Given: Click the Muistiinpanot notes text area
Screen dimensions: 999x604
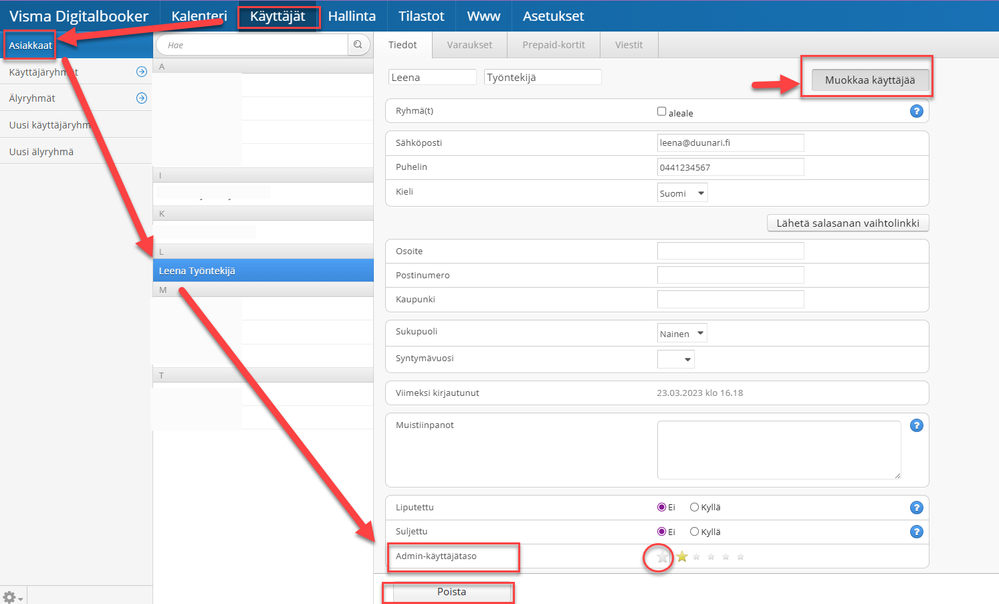Looking at the screenshot, I should click(x=779, y=450).
